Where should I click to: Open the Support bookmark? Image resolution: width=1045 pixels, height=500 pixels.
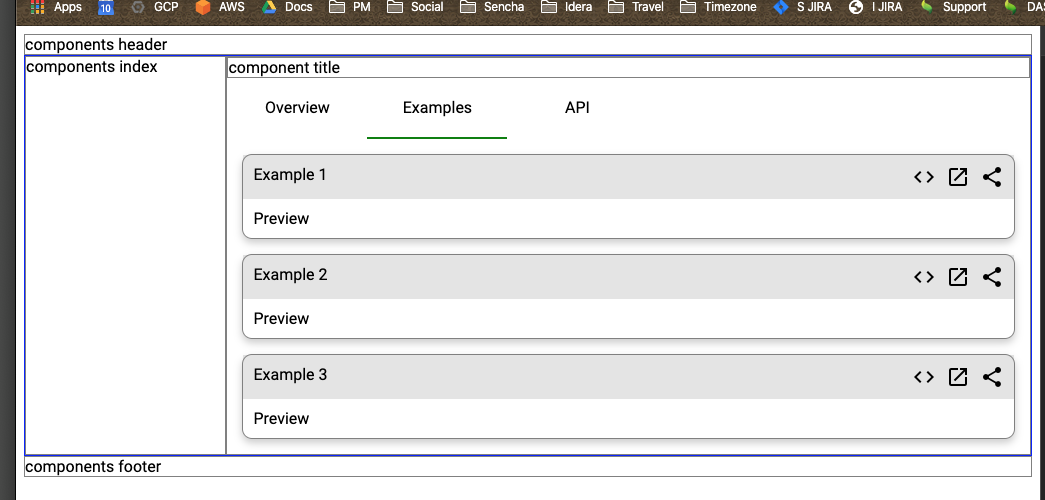(x=953, y=7)
